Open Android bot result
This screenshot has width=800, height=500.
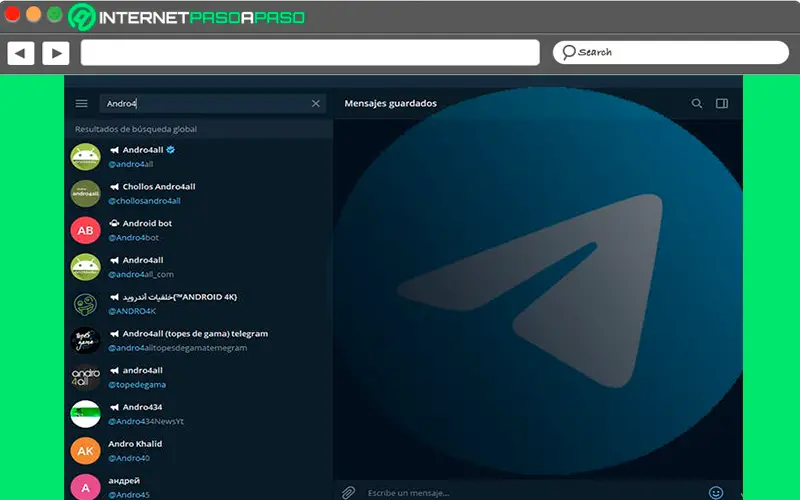[199, 230]
